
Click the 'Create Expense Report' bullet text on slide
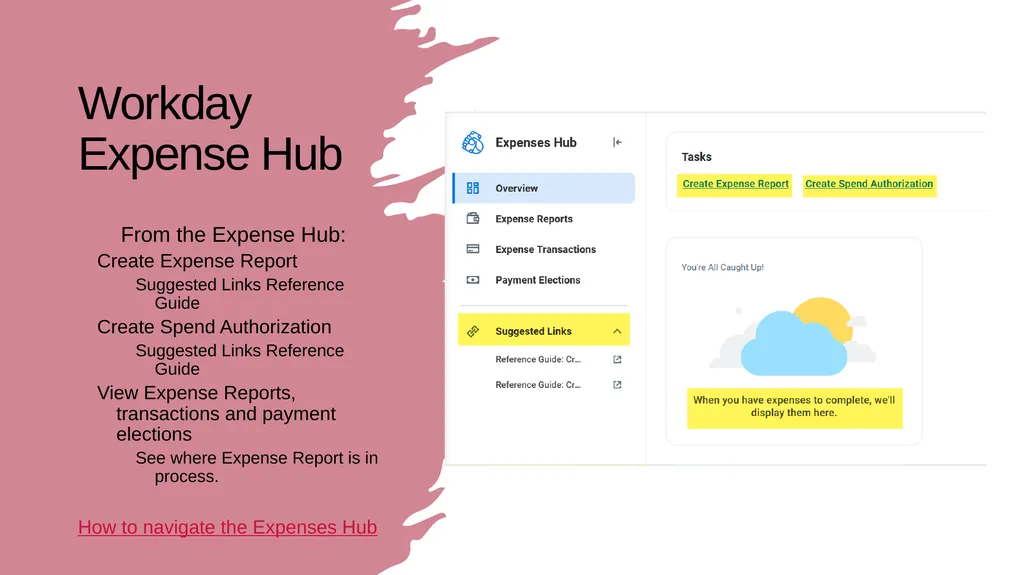pos(197,261)
